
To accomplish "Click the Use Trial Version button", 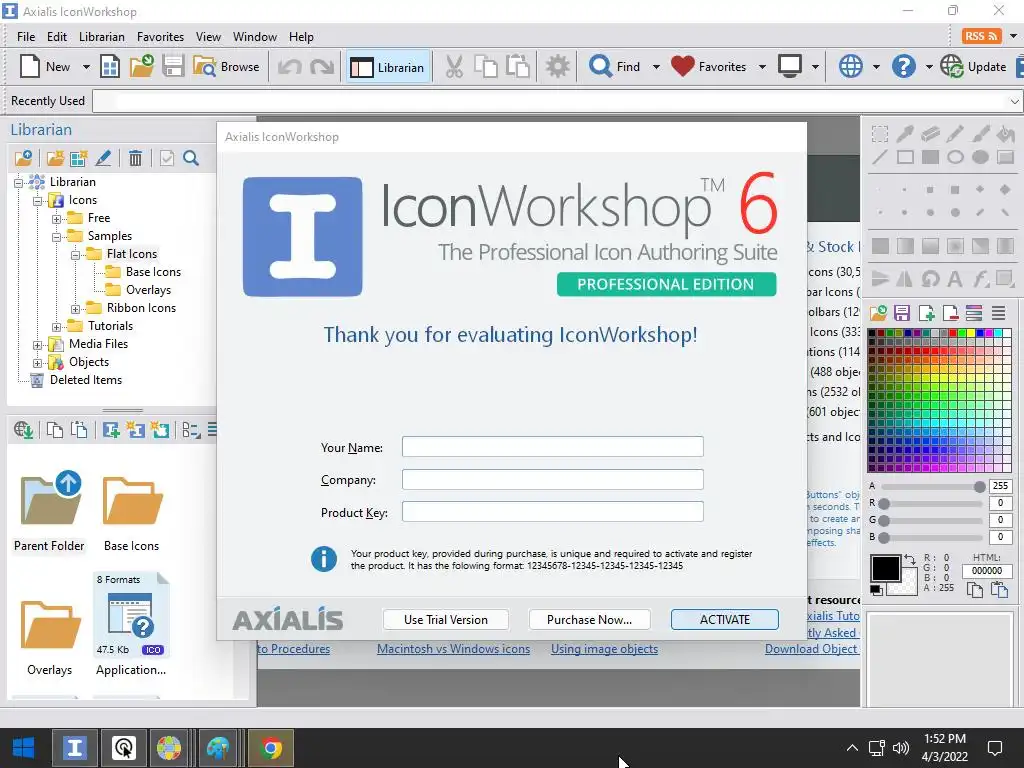I will pos(445,620).
